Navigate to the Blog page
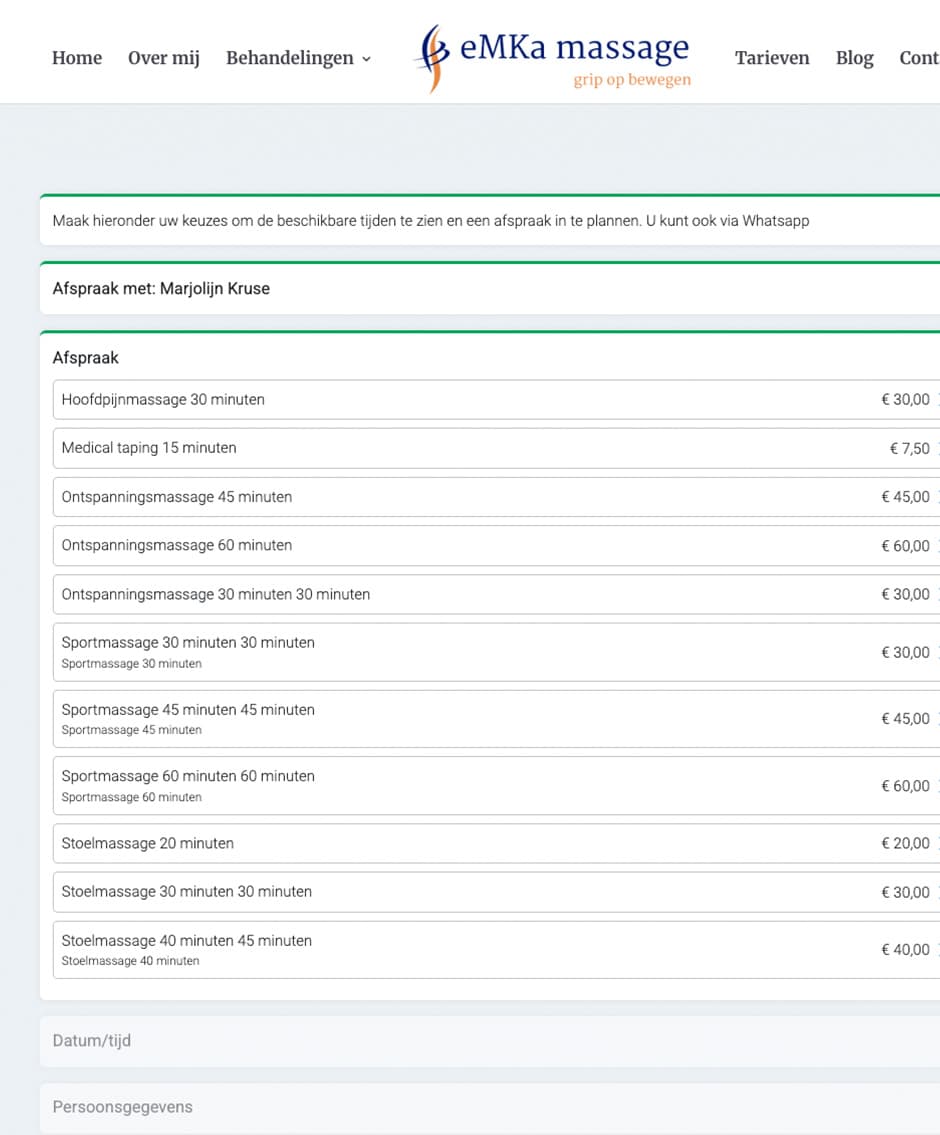The width and height of the screenshot is (940, 1135). (854, 58)
